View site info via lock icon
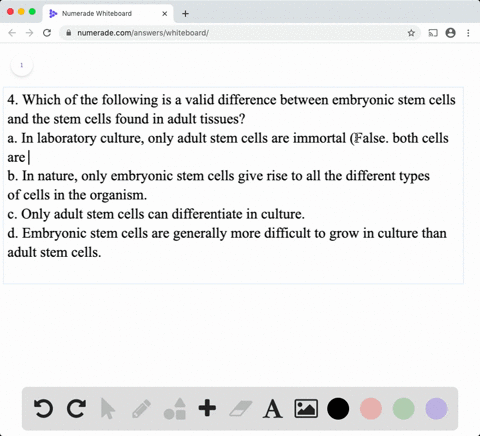Image resolution: width=480 pixels, height=436 pixels. (69, 33)
